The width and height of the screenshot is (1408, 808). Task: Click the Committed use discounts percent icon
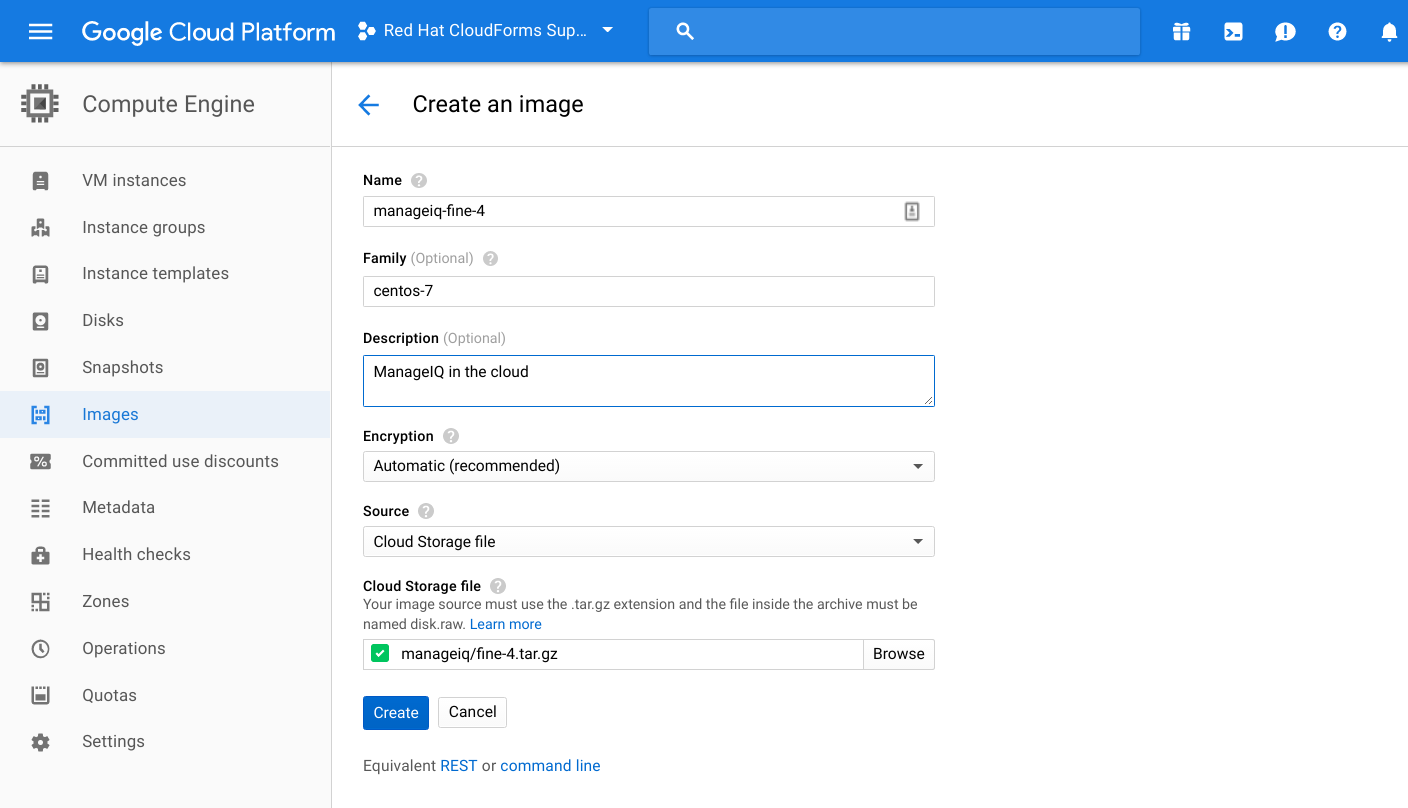(40, 462)
